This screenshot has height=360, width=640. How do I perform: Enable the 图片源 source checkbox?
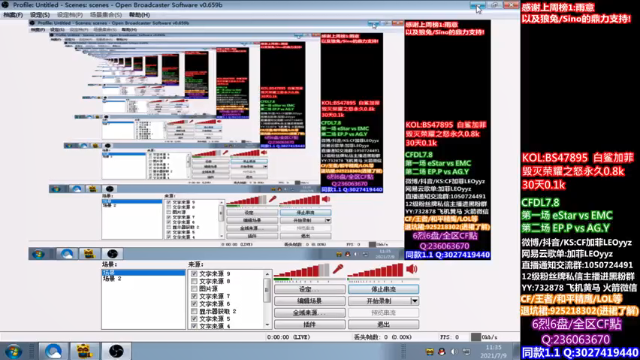[194, 289]
